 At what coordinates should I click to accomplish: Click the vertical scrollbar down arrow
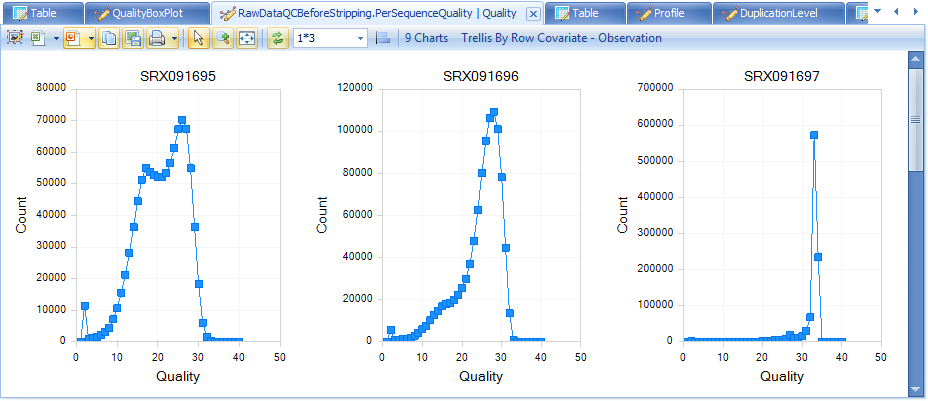point(915,388)
